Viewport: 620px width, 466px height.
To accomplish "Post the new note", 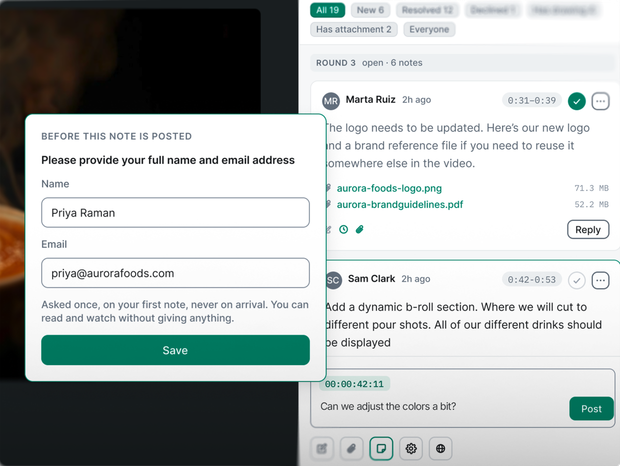I will (x=591, y=409).
